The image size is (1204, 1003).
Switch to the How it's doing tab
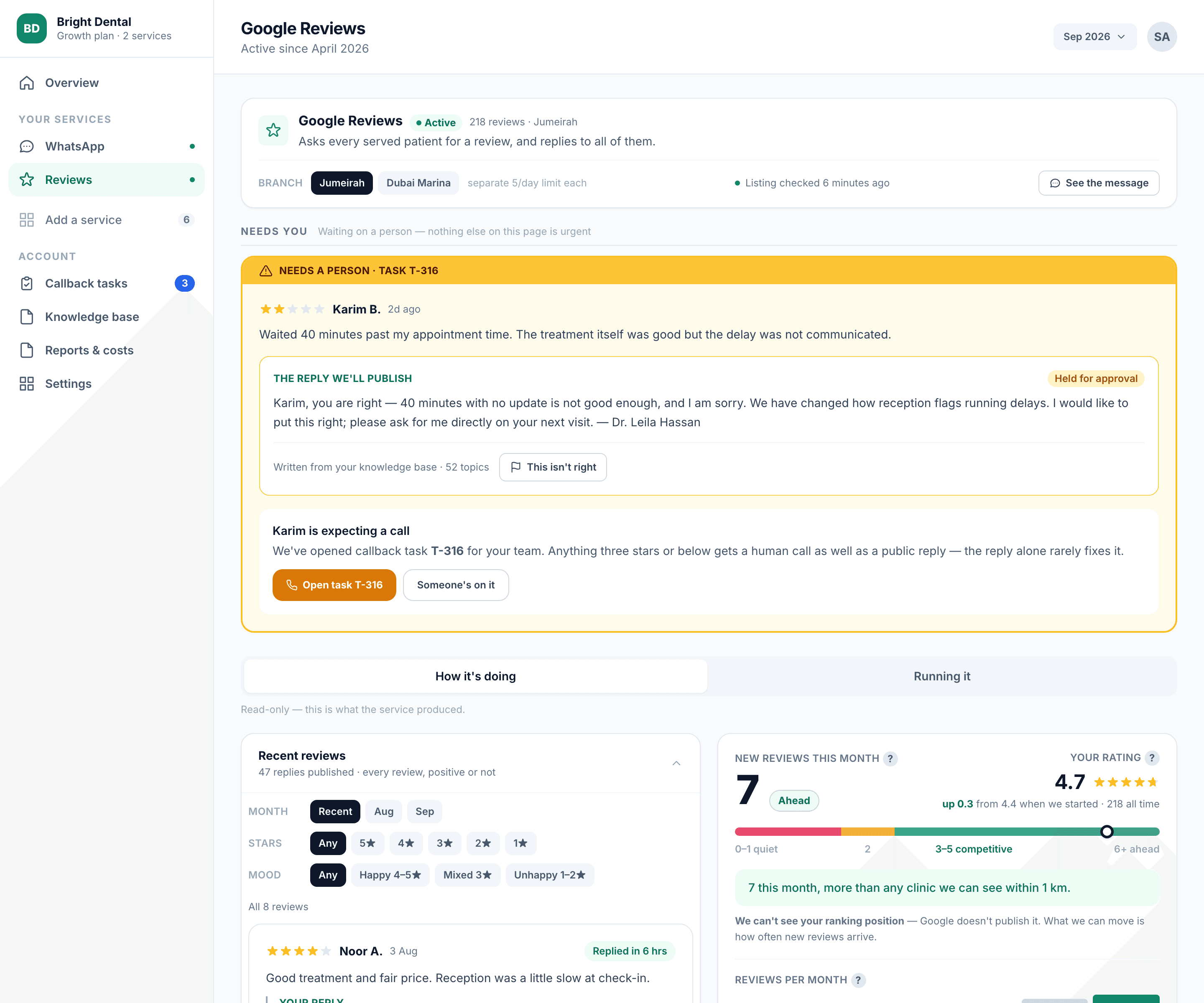click(x=475, y=677)
